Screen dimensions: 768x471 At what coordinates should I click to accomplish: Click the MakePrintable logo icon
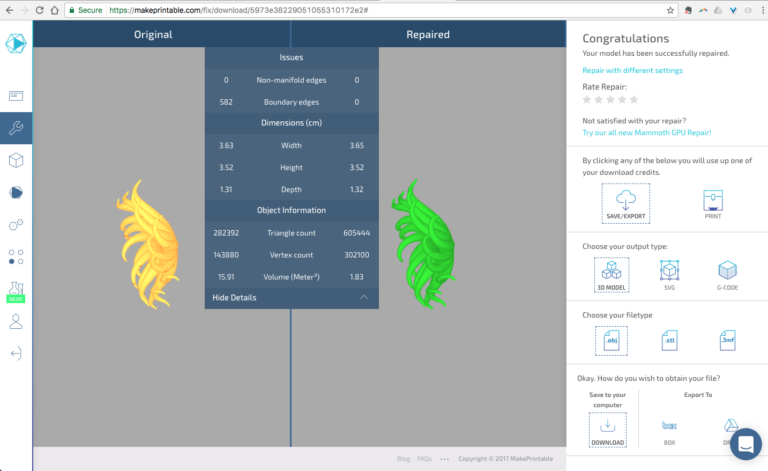point(16,44)
